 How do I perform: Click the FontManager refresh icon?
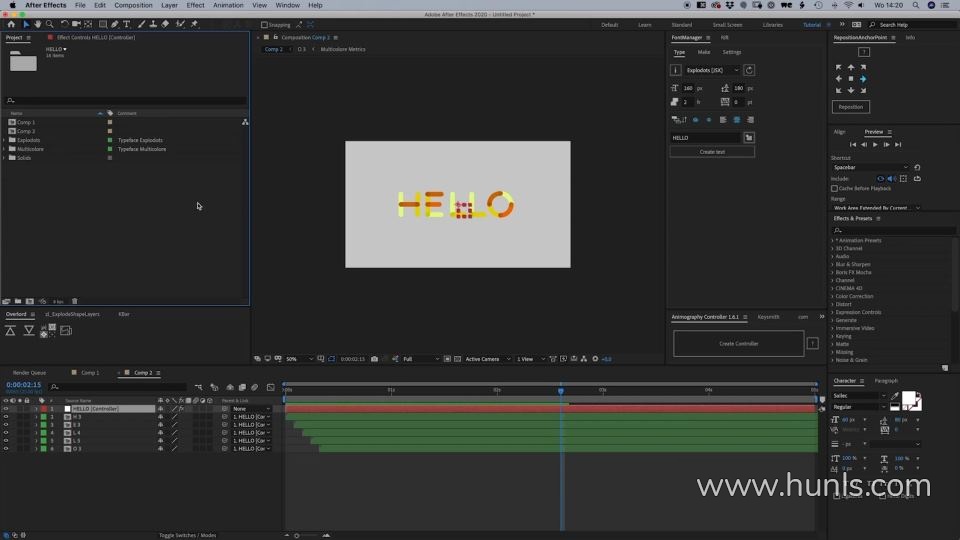coord(749,70)
